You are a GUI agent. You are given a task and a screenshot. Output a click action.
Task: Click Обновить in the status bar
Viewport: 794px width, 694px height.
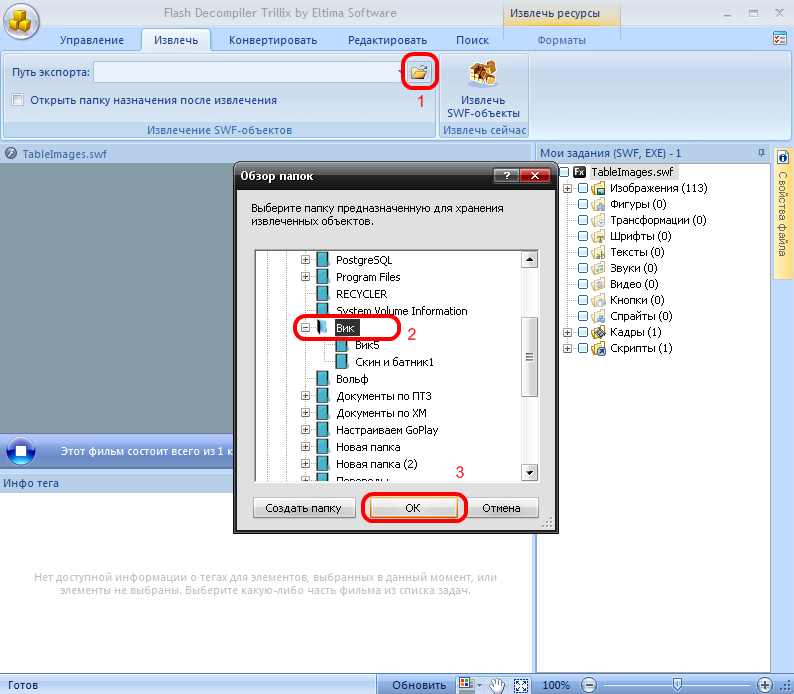419,685
